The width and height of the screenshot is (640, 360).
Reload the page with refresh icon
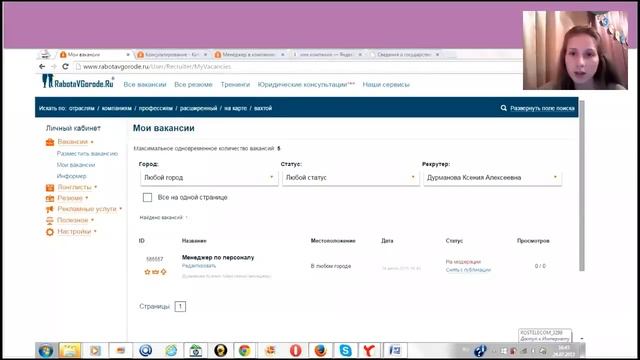tap(65, 66)
